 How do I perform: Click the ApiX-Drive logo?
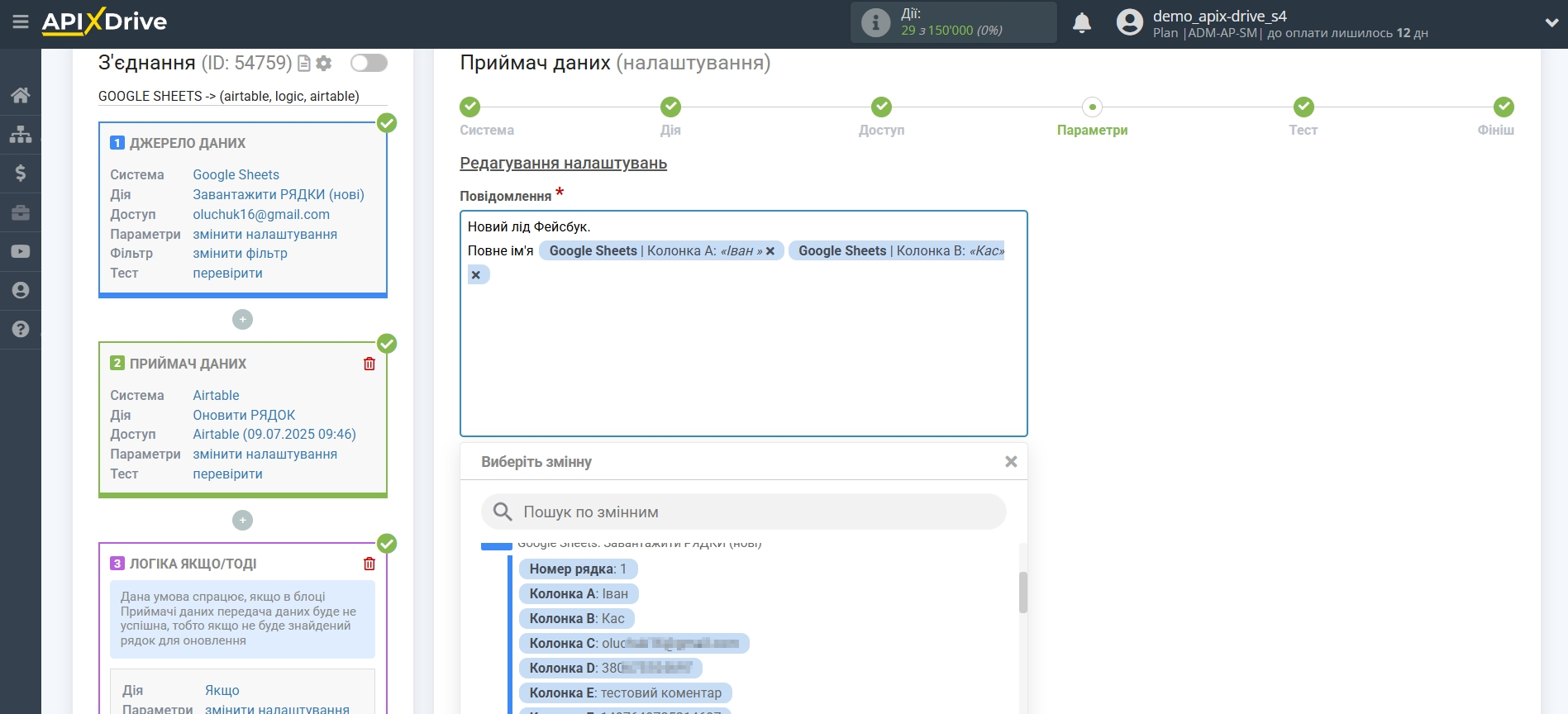click(x=104, y=21)
